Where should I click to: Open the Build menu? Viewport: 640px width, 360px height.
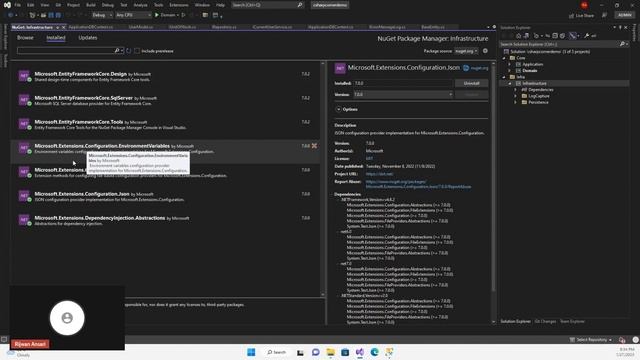point(91,5)
